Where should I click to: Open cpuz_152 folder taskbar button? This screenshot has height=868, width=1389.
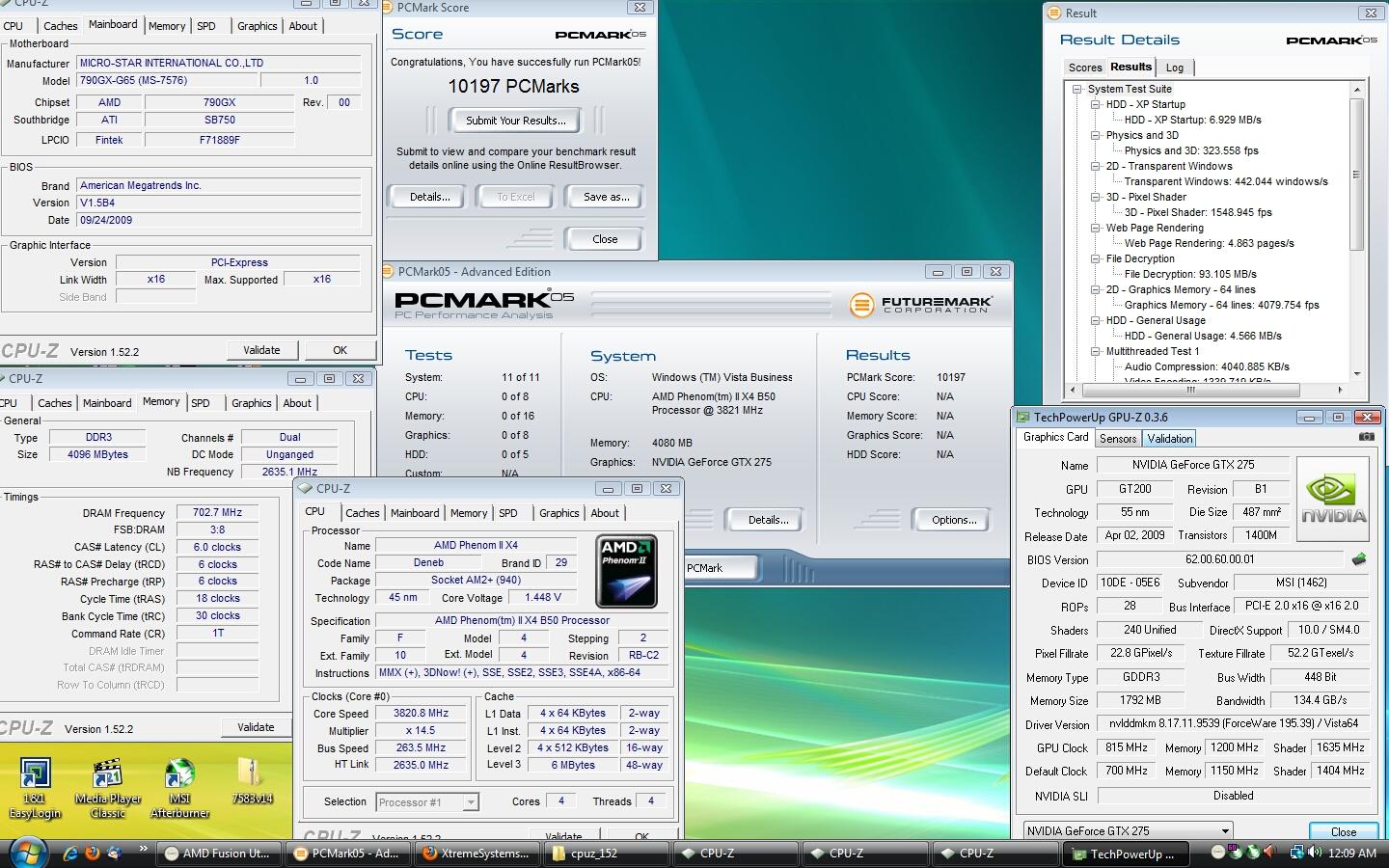point(606,854)
